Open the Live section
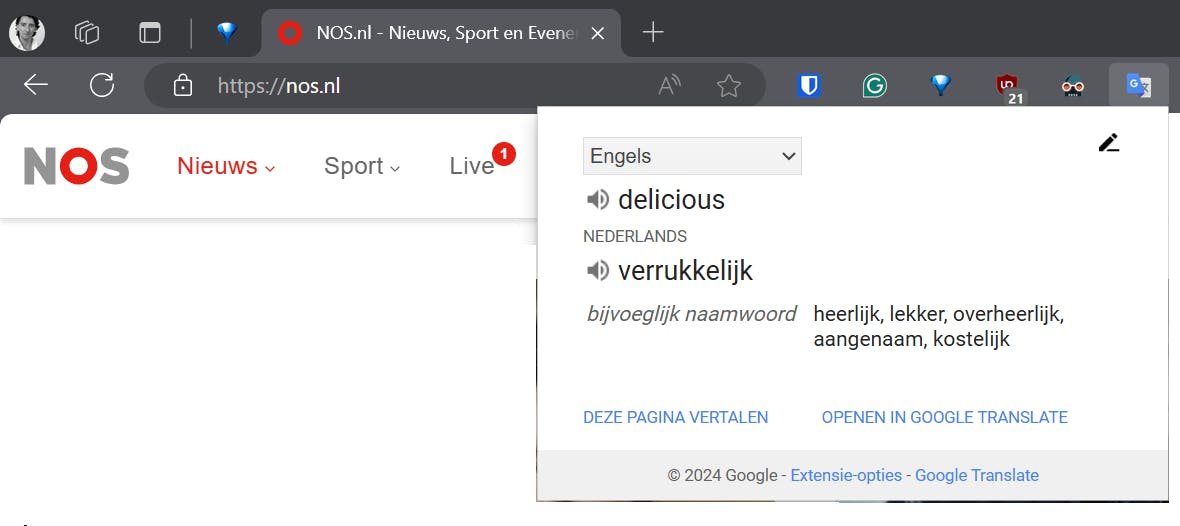This screenshot has height=526, width=1180. tap(472, 166)
